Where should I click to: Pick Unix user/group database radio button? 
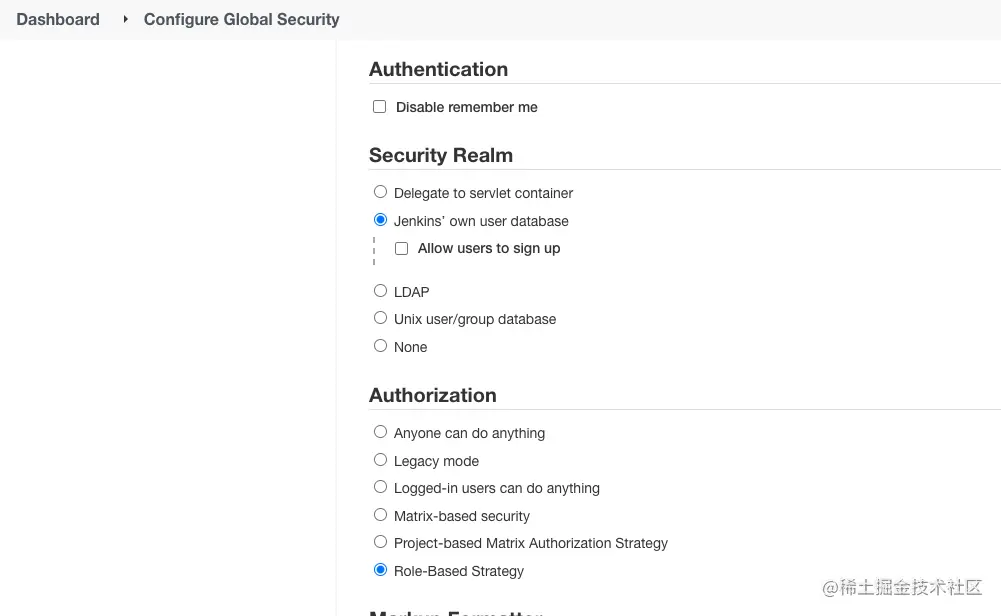click(380, 318)
